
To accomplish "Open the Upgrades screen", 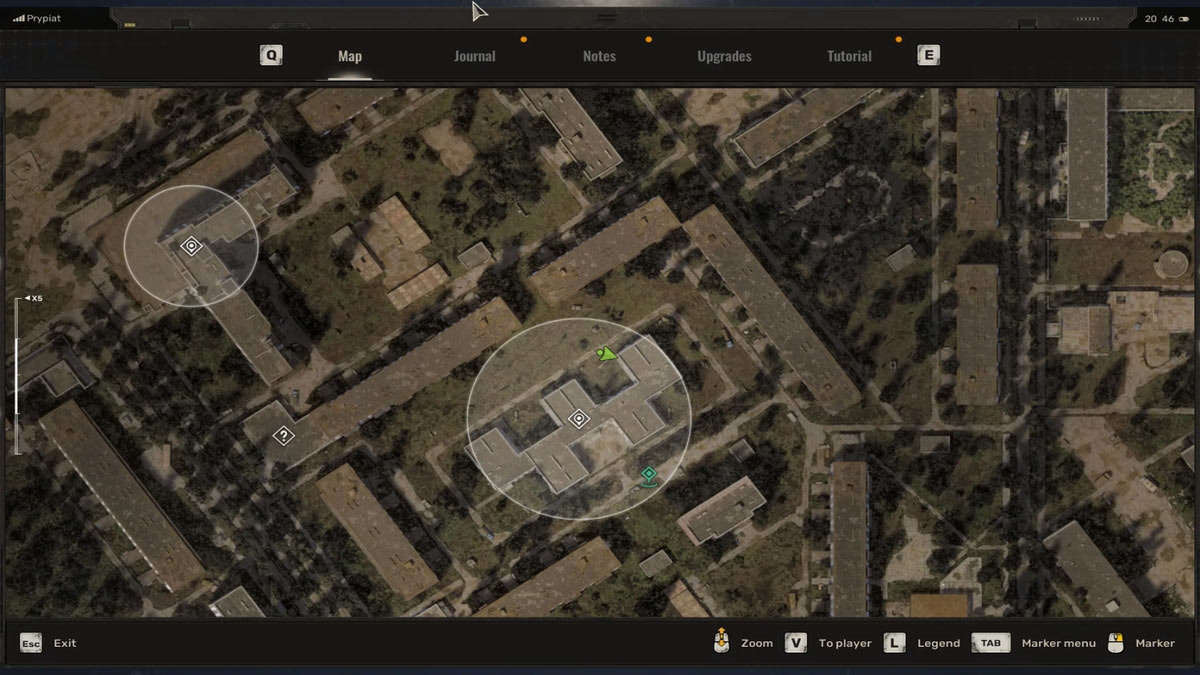I will pos(724,56).
